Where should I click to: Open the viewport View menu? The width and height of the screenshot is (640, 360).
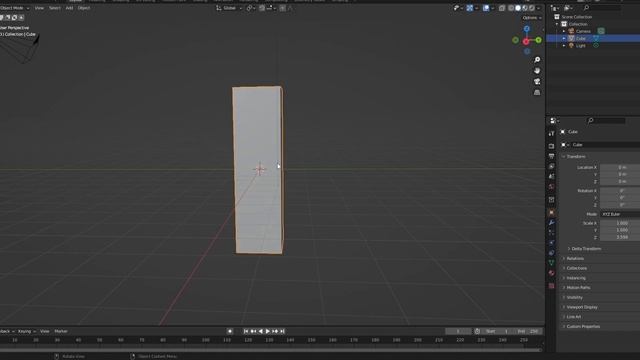coord(39,8)
